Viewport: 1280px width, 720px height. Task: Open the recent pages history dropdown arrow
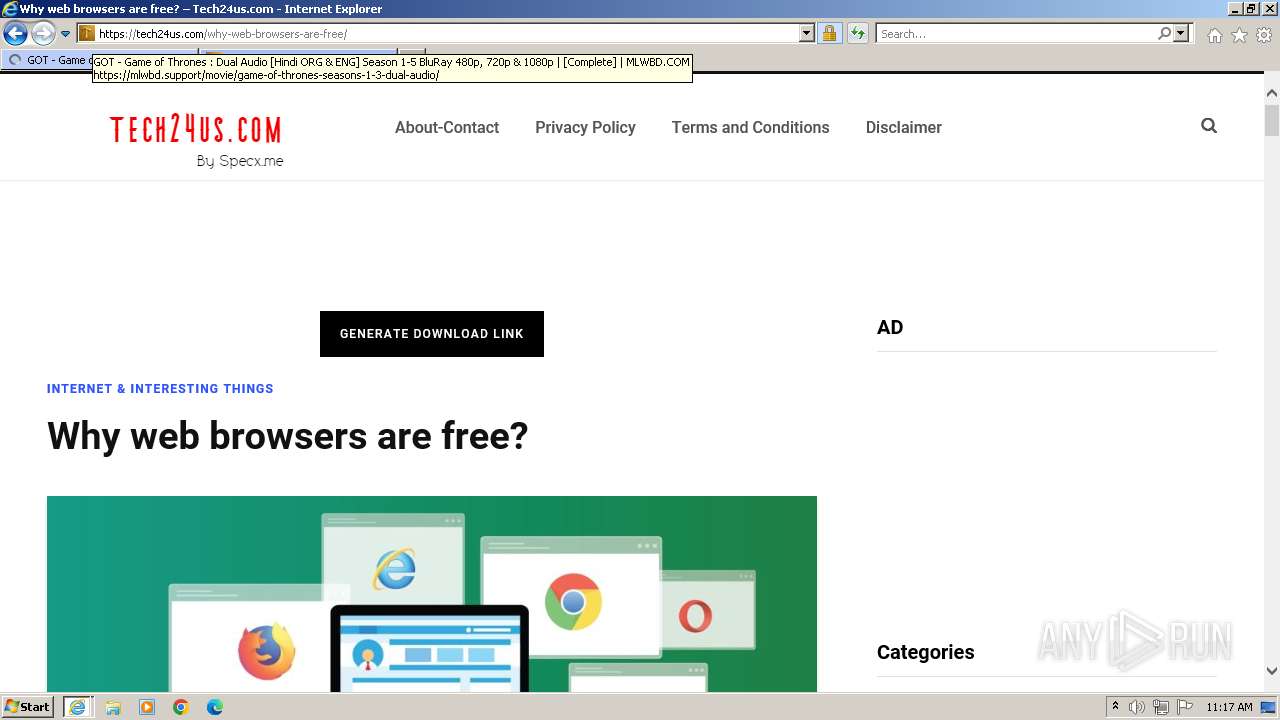[x=65, y=34]
